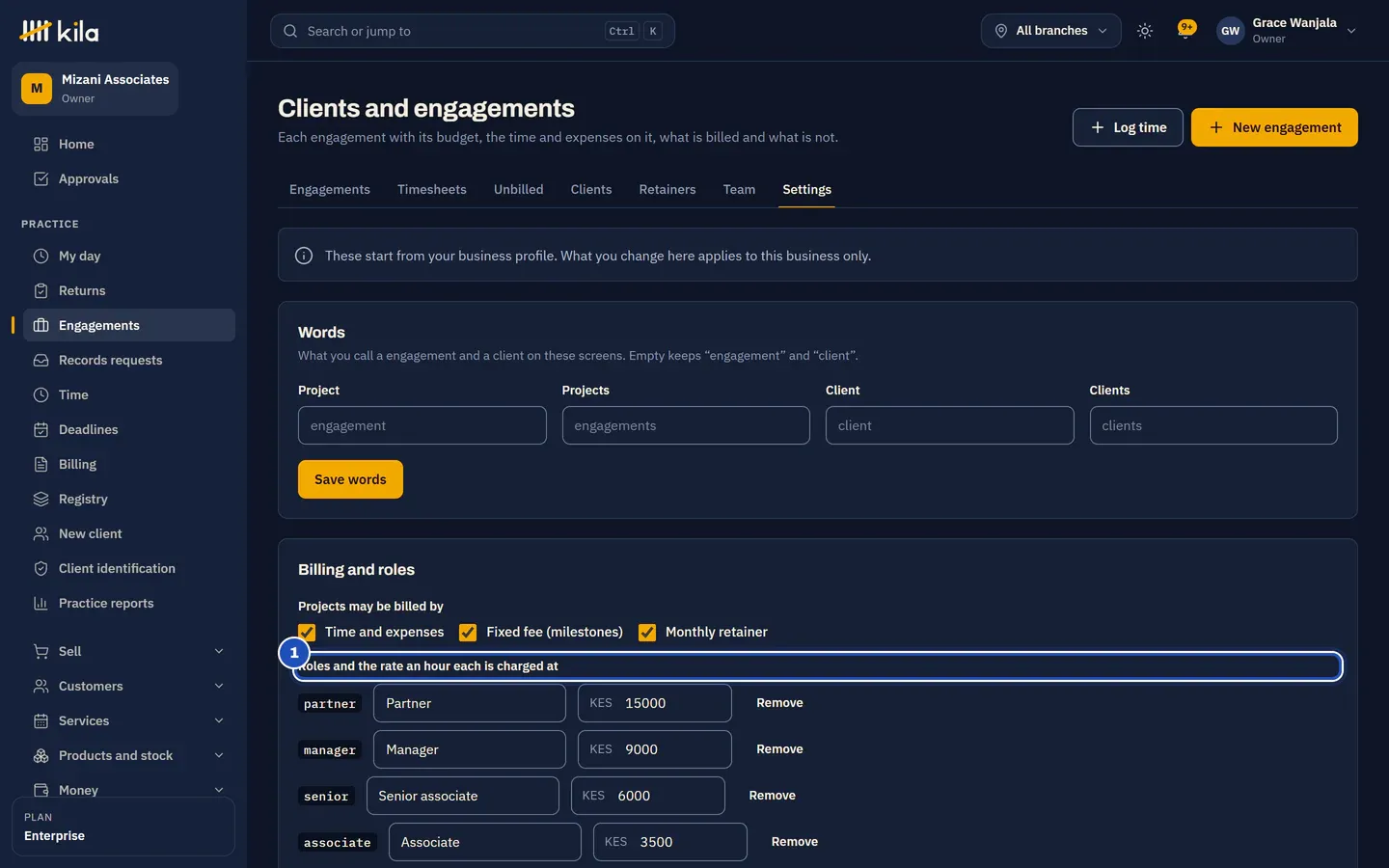Uncheck the Monthly retainer checkbox

[647, 633]
